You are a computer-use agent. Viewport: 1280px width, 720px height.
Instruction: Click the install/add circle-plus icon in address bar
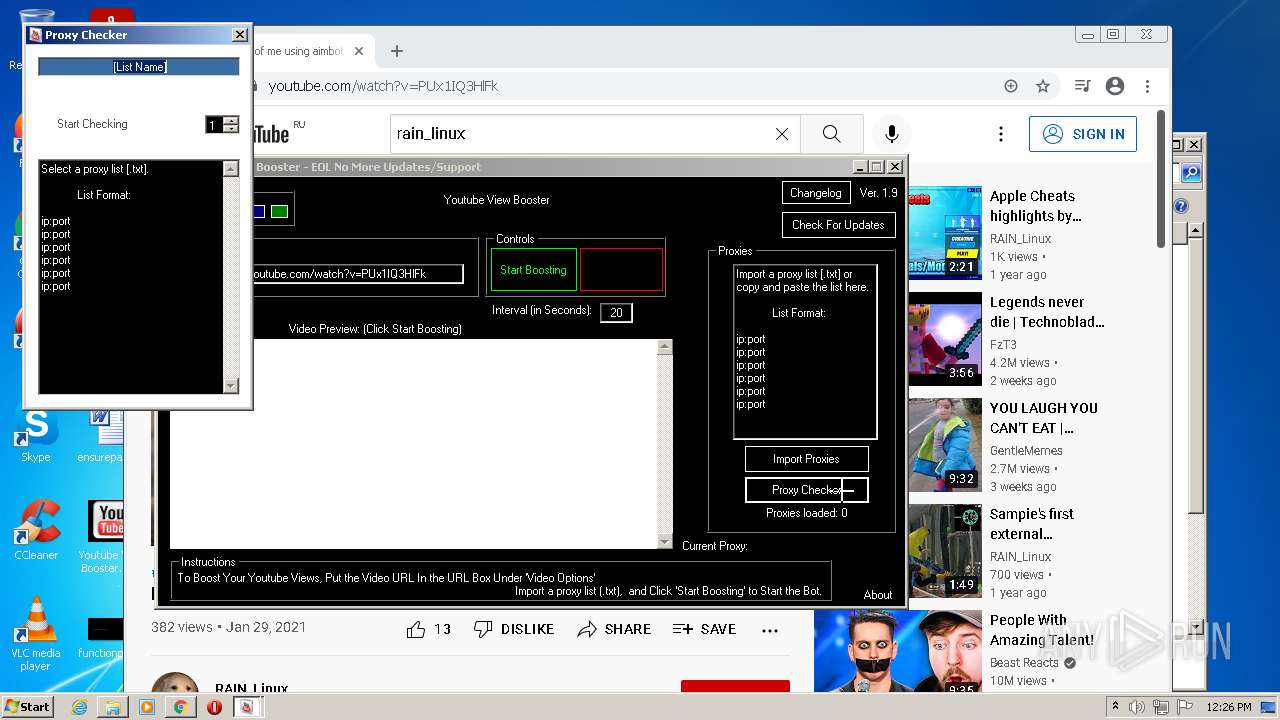coord(1011,86)
